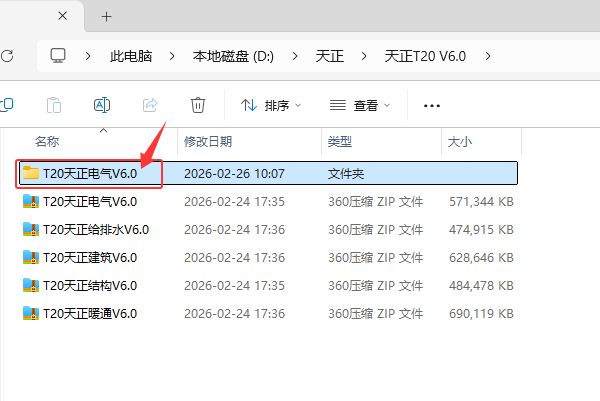Screen dimensions: 600x401
Task: Click the 文件夹 type cell
Action: 346,174
